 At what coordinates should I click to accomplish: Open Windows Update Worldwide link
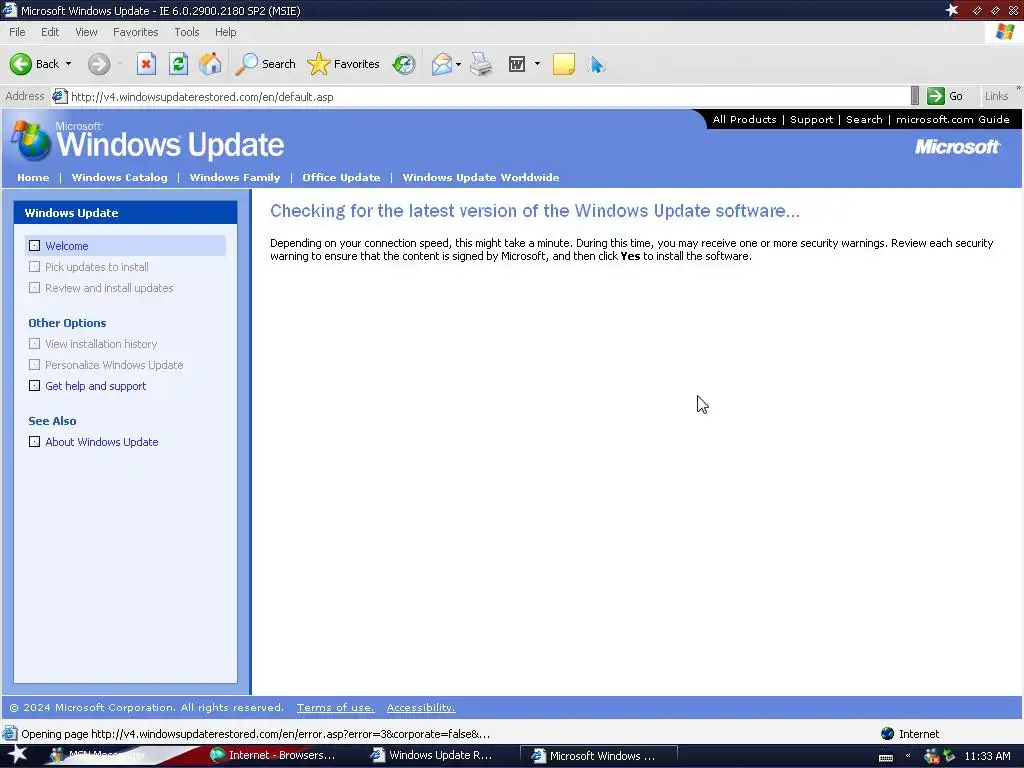pyautogui.click(x=481, y=177)
